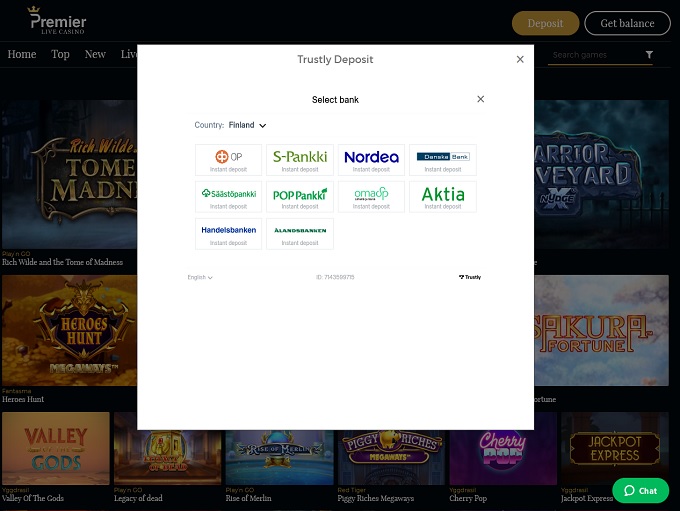Close the Select bank panel
The width and height of the screenshot is (680, 511).
(481, 99)
